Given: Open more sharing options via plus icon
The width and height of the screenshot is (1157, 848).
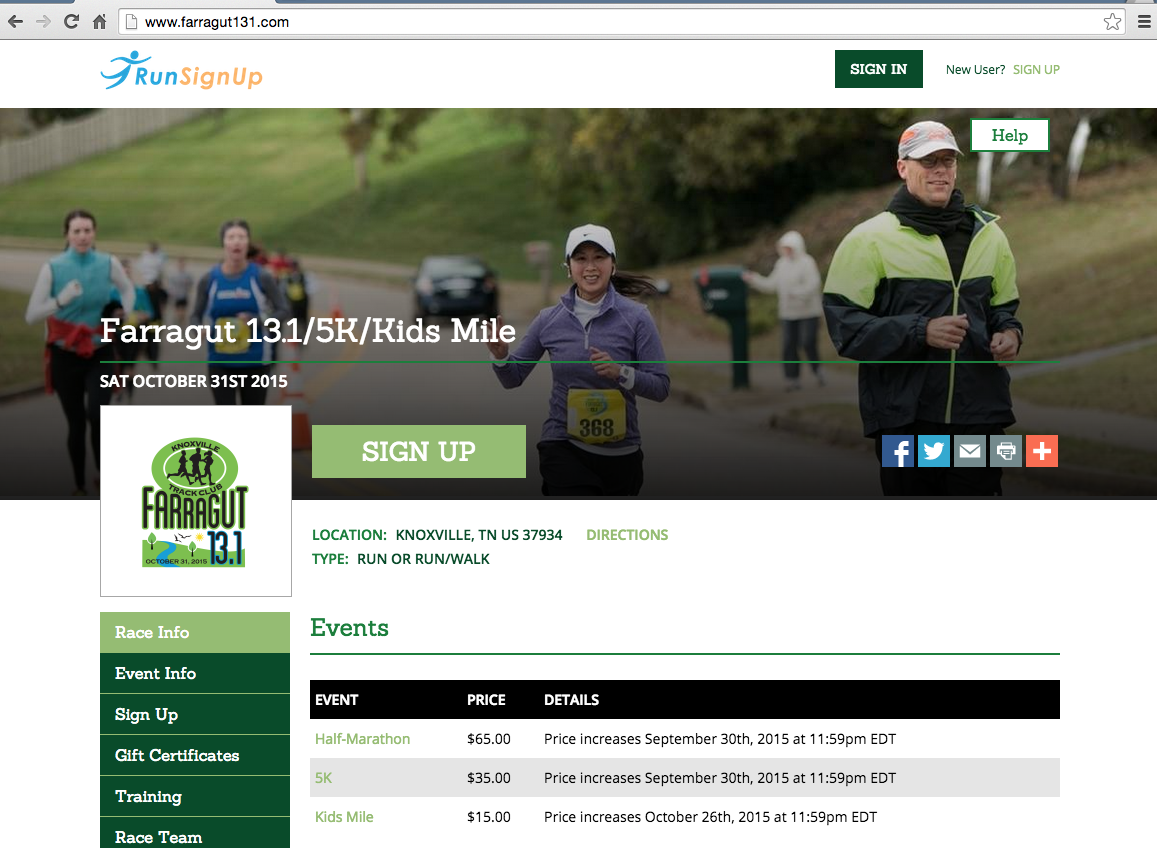Looking at the screenshot, I should 1041,451.
